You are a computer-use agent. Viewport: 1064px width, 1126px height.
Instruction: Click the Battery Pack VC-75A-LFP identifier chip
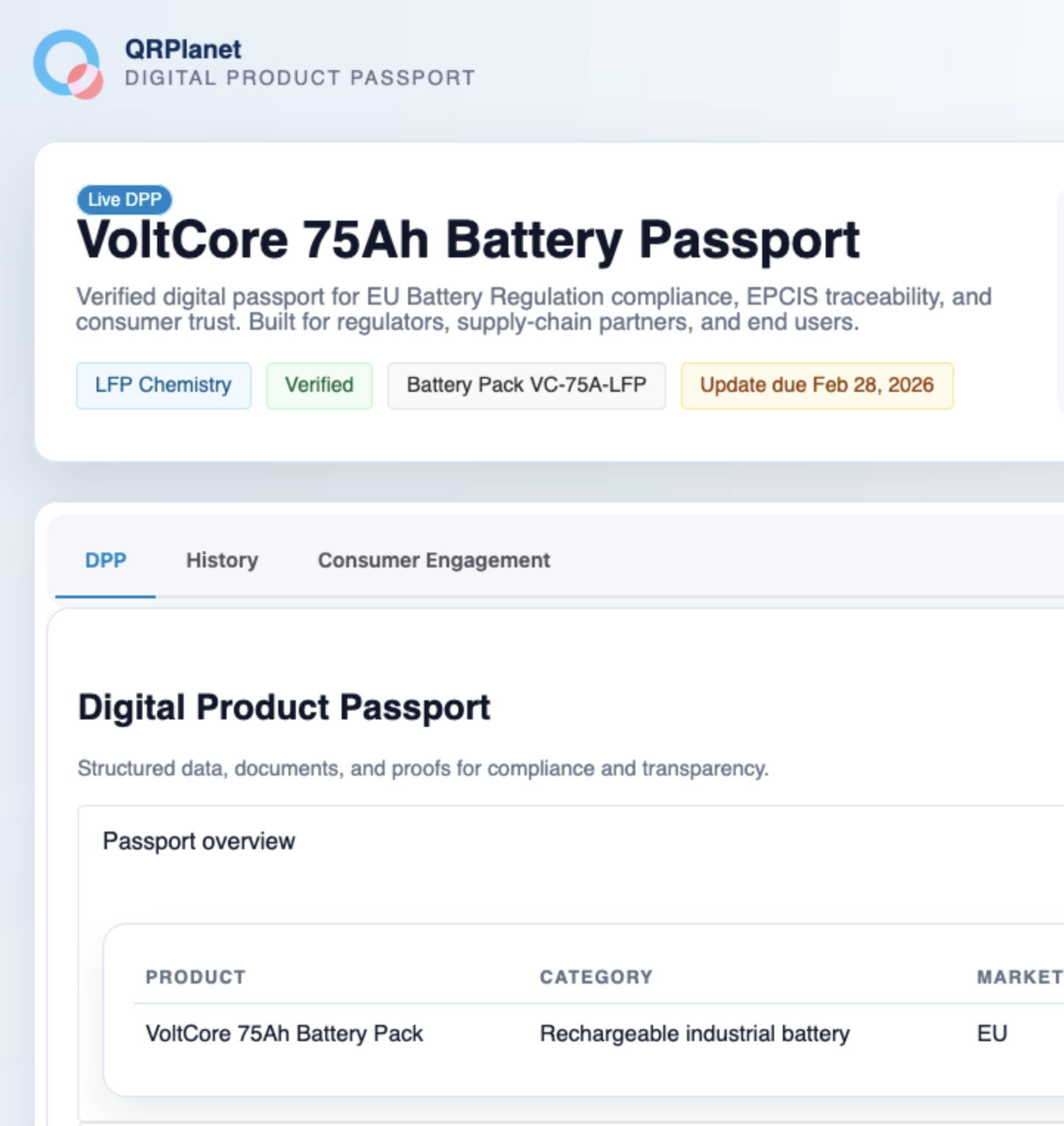pos(526,384)
